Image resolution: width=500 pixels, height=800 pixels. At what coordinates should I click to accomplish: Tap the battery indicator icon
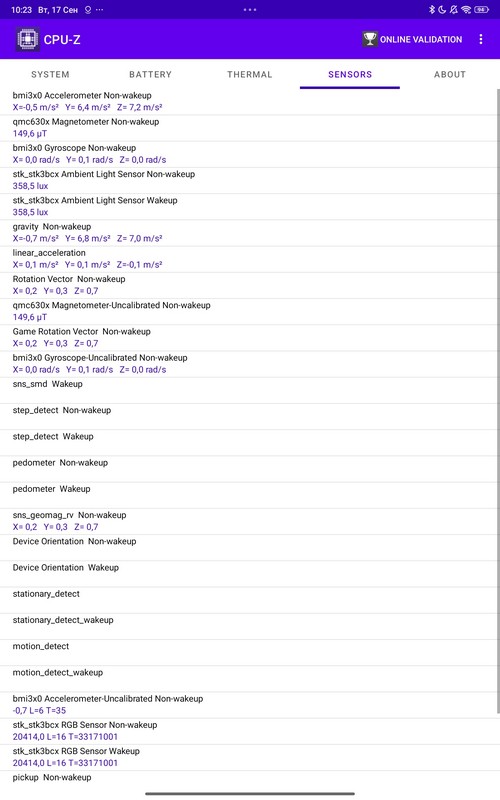(x=481, y=10)
